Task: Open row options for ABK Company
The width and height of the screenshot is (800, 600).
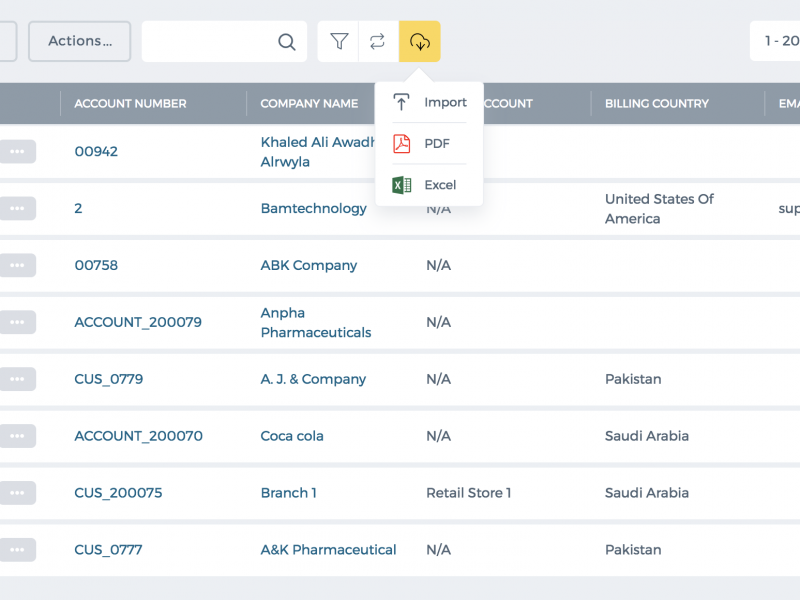Action: tap(17, 265)
